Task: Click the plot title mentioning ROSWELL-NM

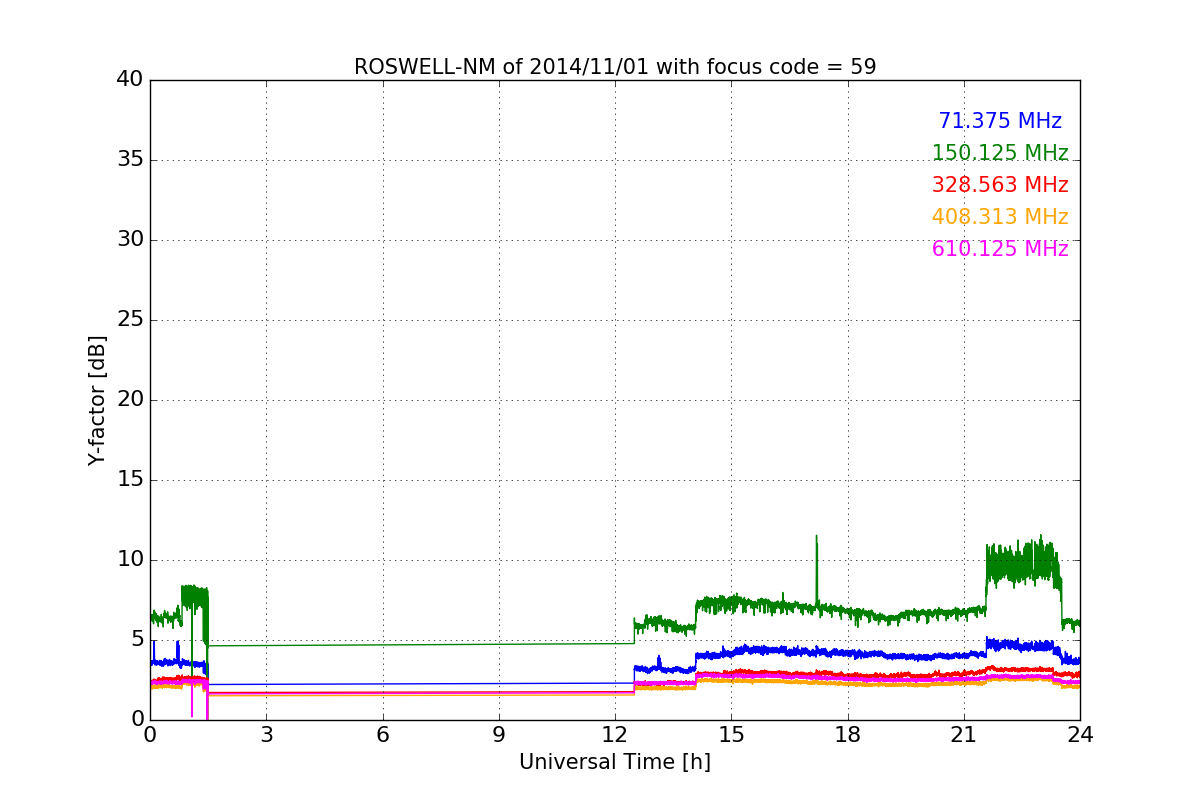Action: (x=615, y=67)
